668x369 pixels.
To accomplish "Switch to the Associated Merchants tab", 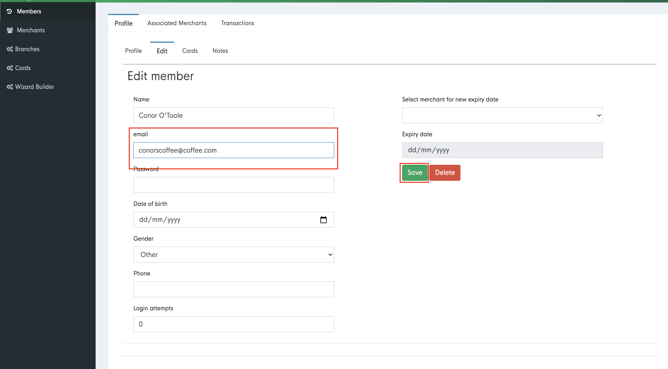I will 177,23.
